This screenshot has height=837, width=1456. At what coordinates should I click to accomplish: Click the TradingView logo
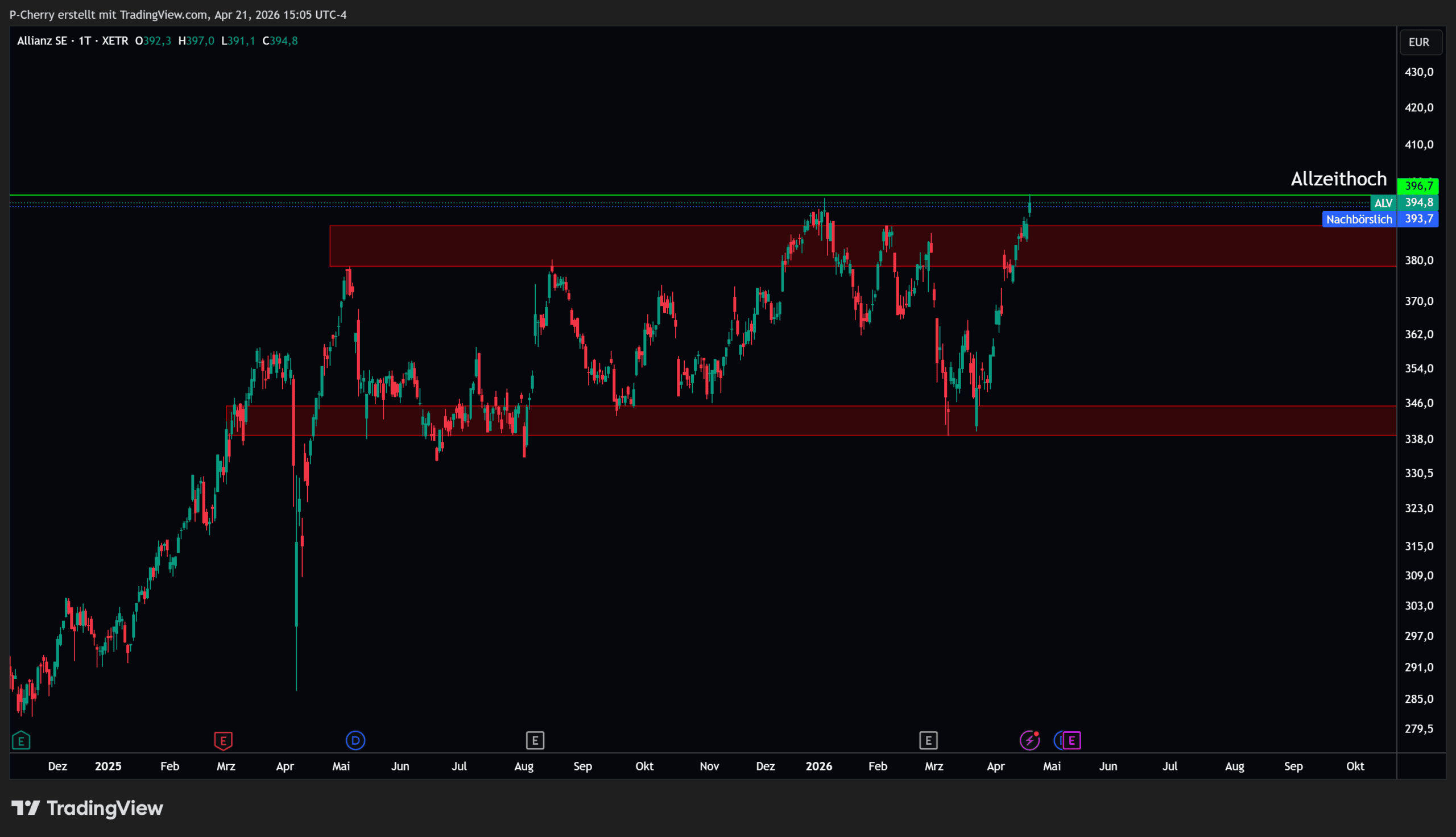88,808
